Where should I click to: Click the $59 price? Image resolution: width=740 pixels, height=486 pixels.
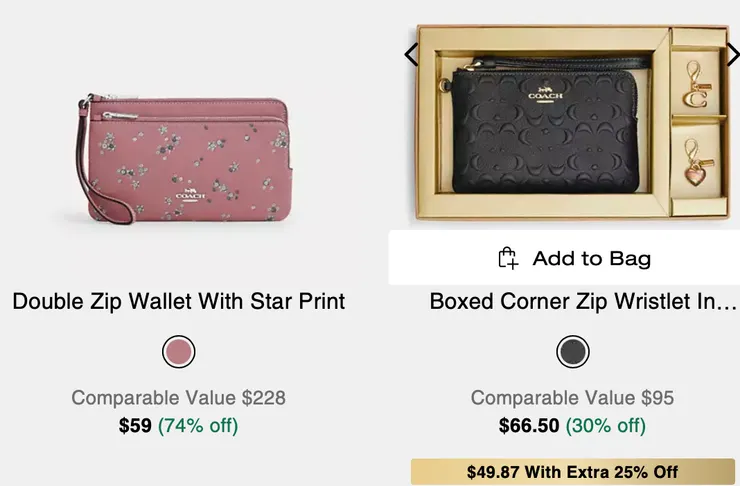(135, 426)
